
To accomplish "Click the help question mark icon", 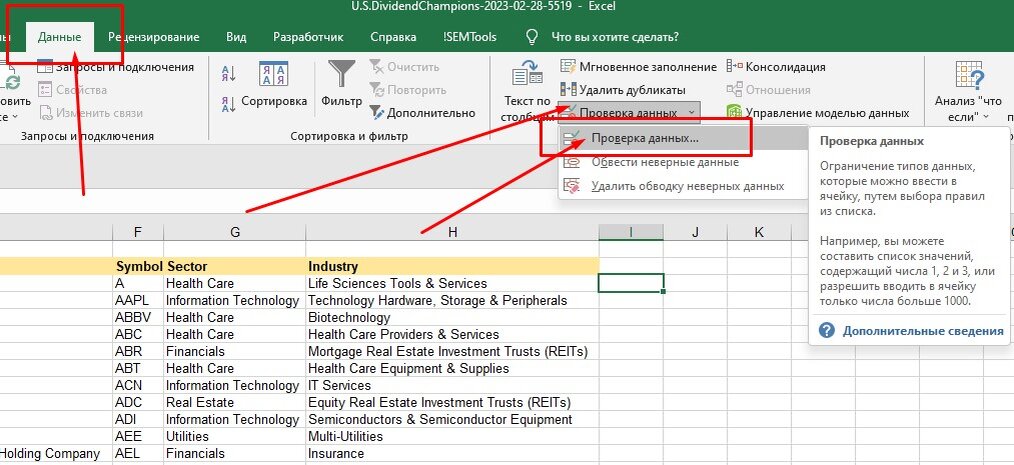I will (x=826, y=331).
